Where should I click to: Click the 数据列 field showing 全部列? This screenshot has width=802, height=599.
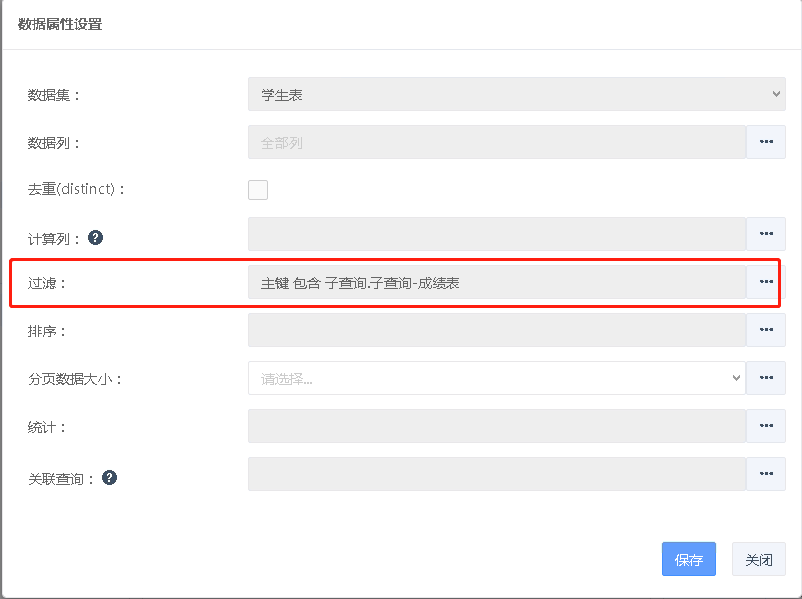496,142
